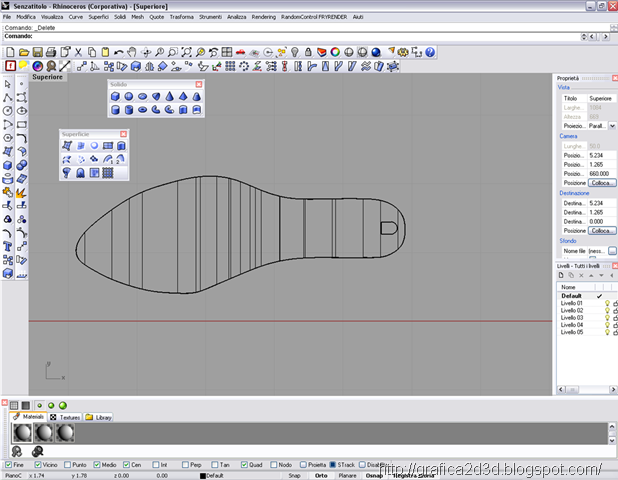
Task: Select the Cylinder tool in Solido panel
Action: pos(115,110)
